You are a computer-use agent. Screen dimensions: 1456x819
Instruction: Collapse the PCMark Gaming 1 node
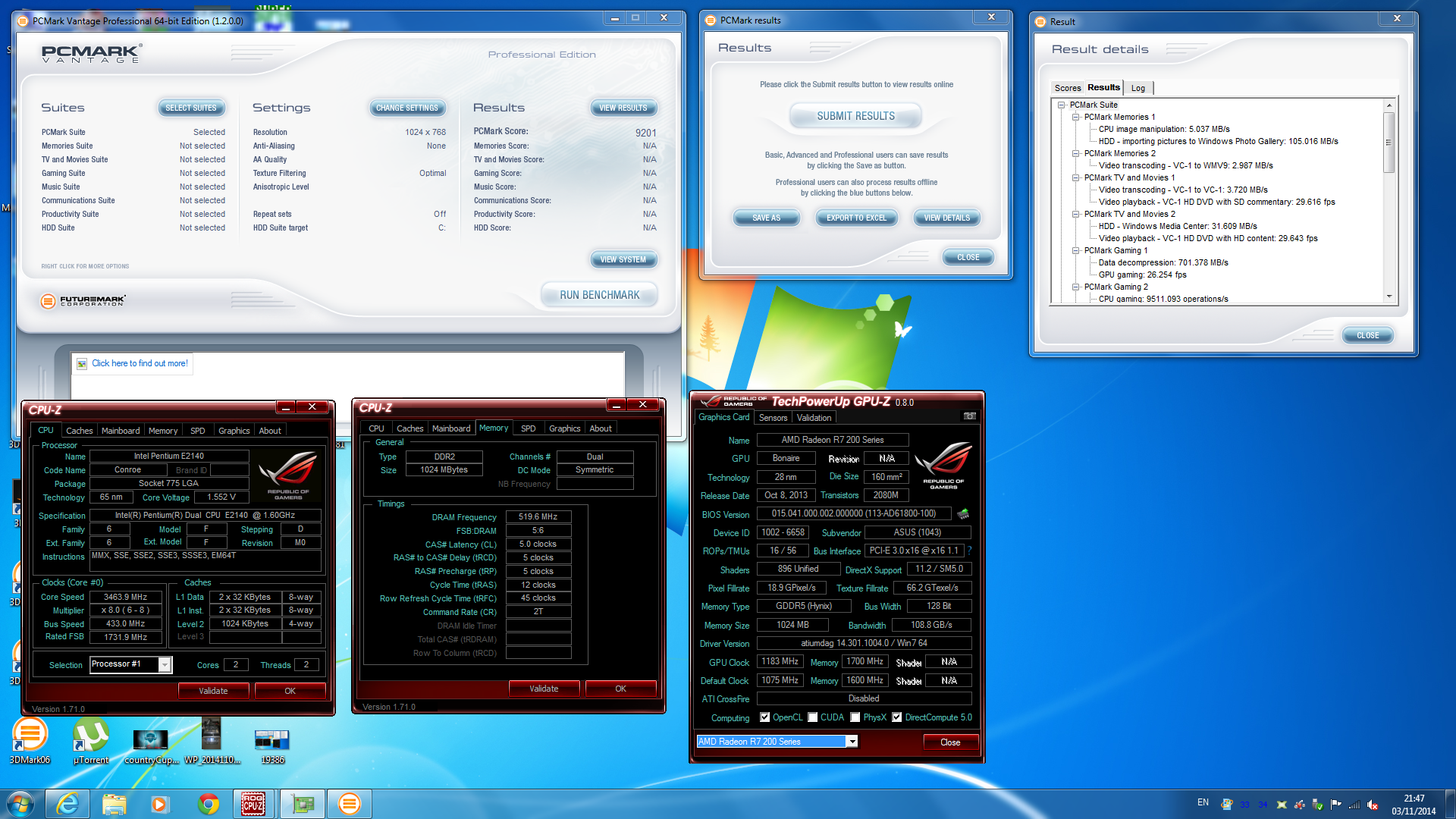click(1075, 251)
